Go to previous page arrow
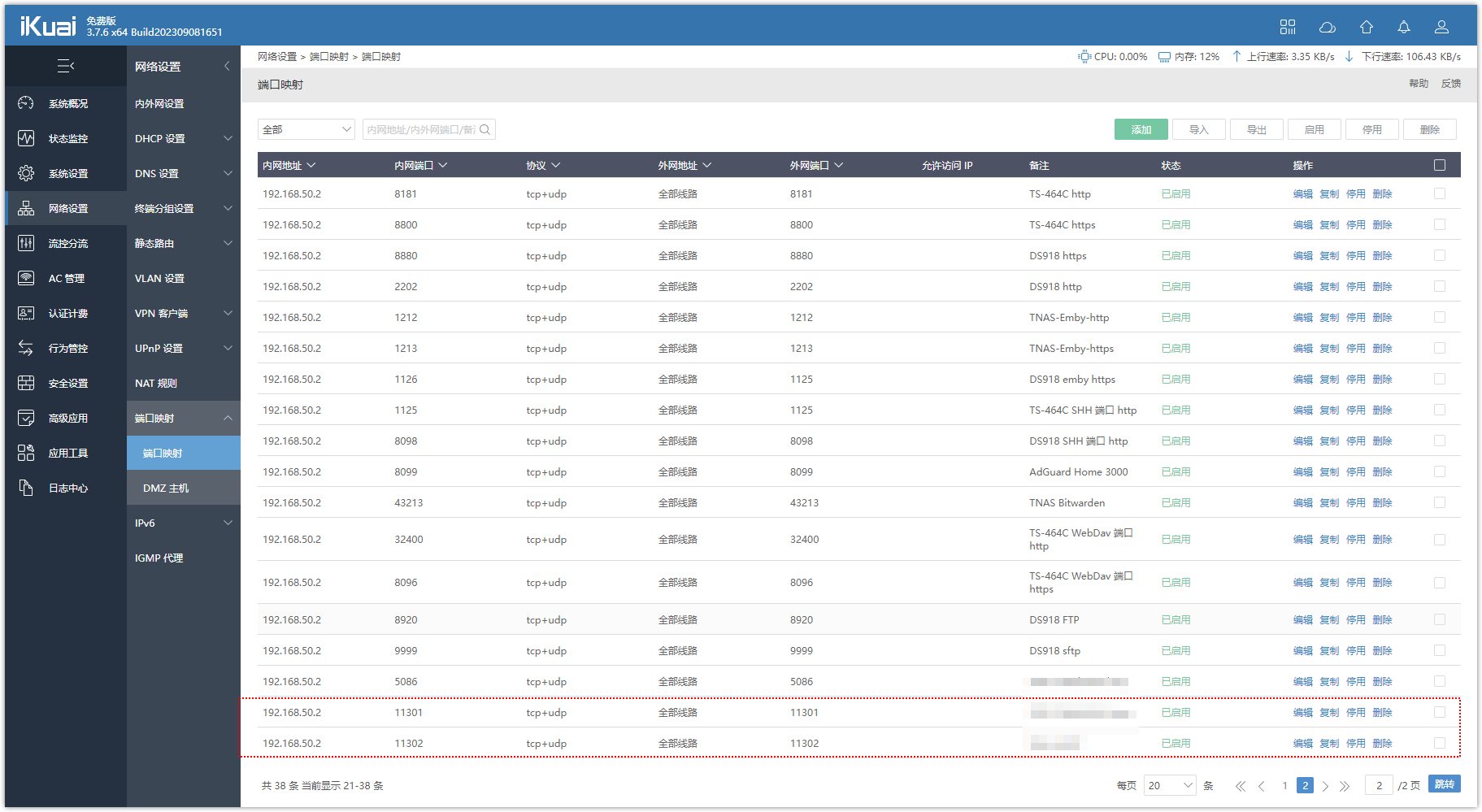Screen dimensions: 1482x812 click(x=1262, y=786)
